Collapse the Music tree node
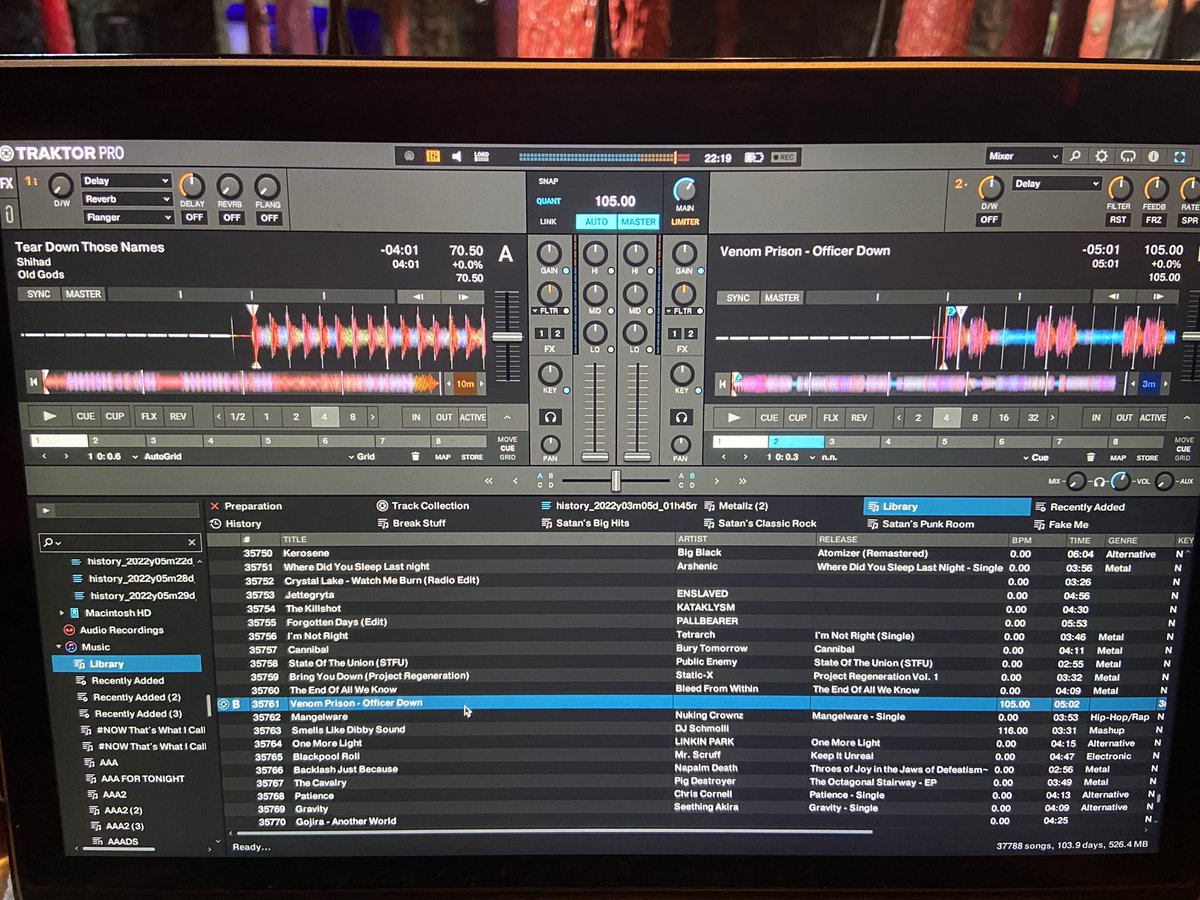 [59, 647]
